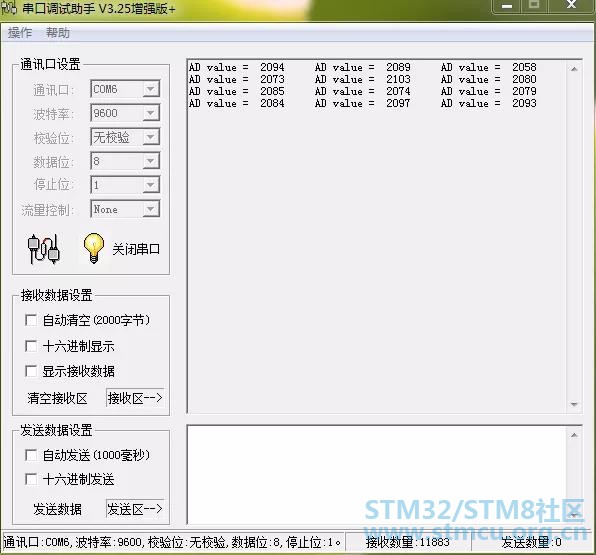Minimize the 串口调试助手 window

click(507, 6)
